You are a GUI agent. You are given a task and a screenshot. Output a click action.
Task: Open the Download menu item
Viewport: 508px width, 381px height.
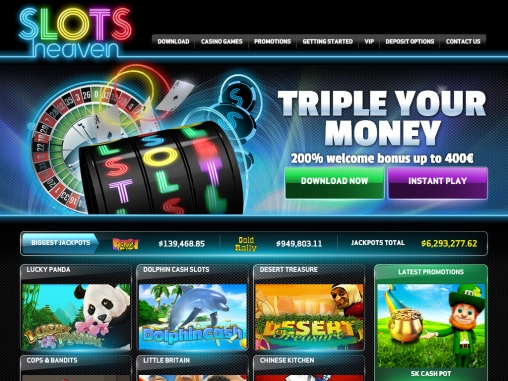click(x=173, y=42)
